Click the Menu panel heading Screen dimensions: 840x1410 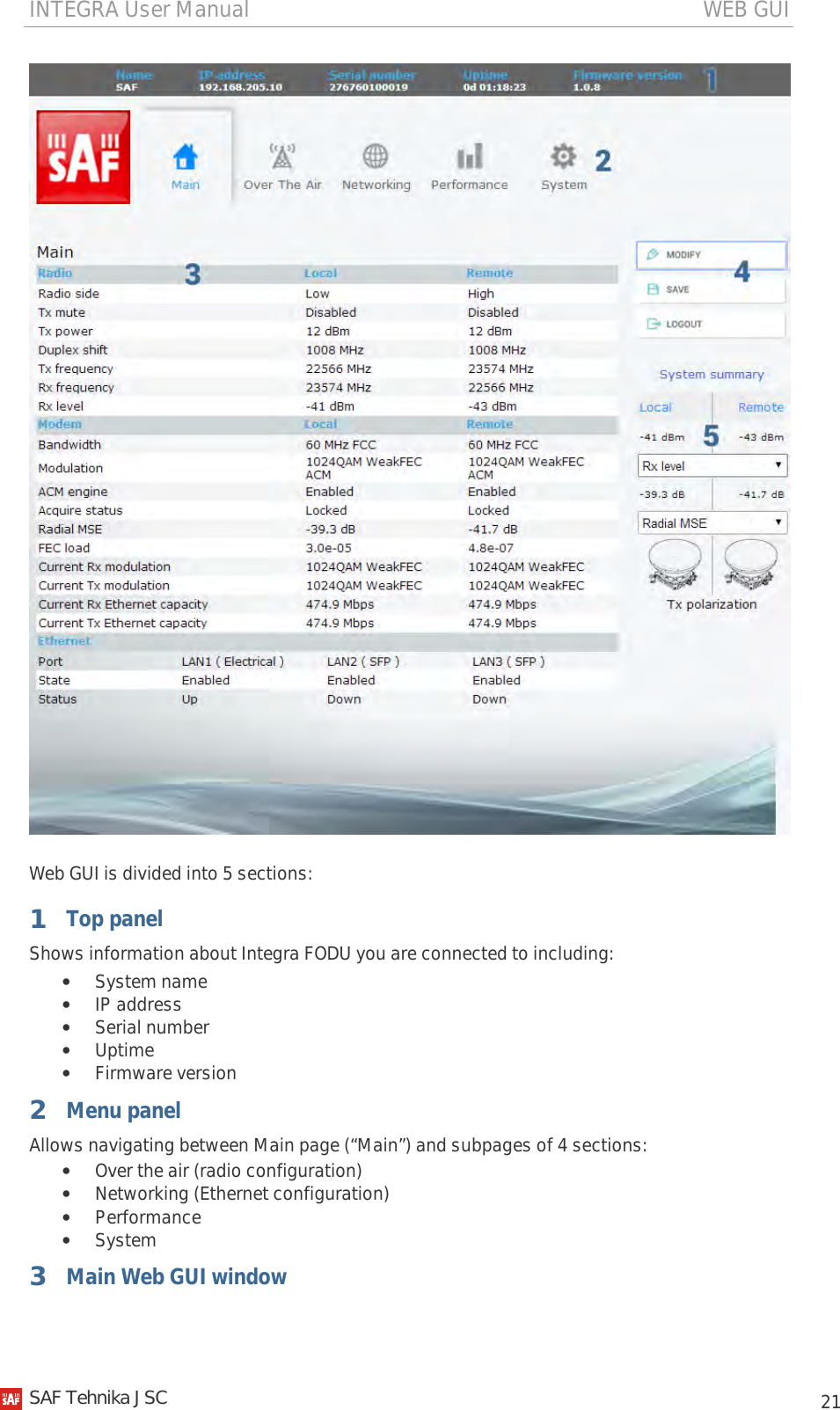(x=124, y=1111)
